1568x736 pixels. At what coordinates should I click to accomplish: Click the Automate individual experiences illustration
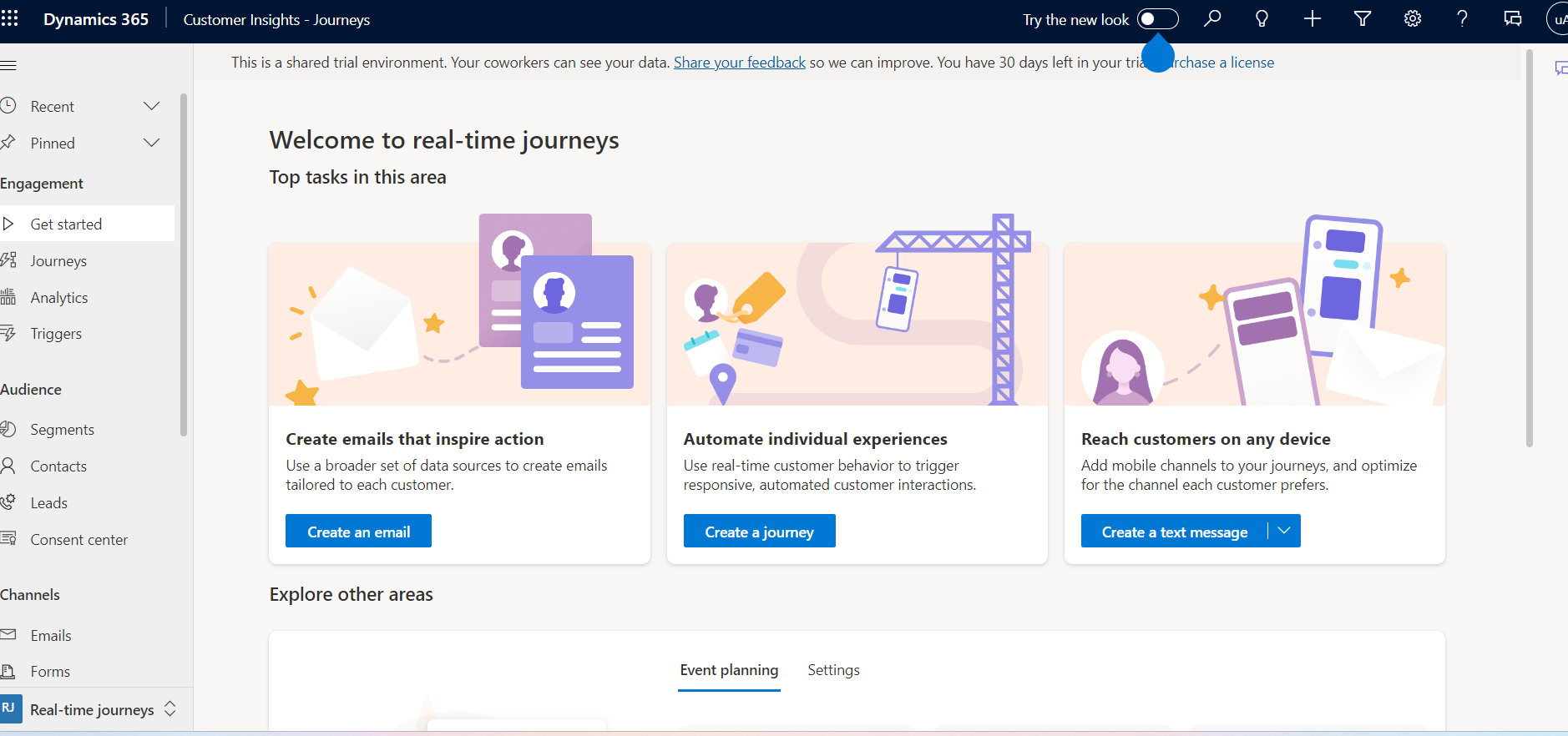(857, 310)
